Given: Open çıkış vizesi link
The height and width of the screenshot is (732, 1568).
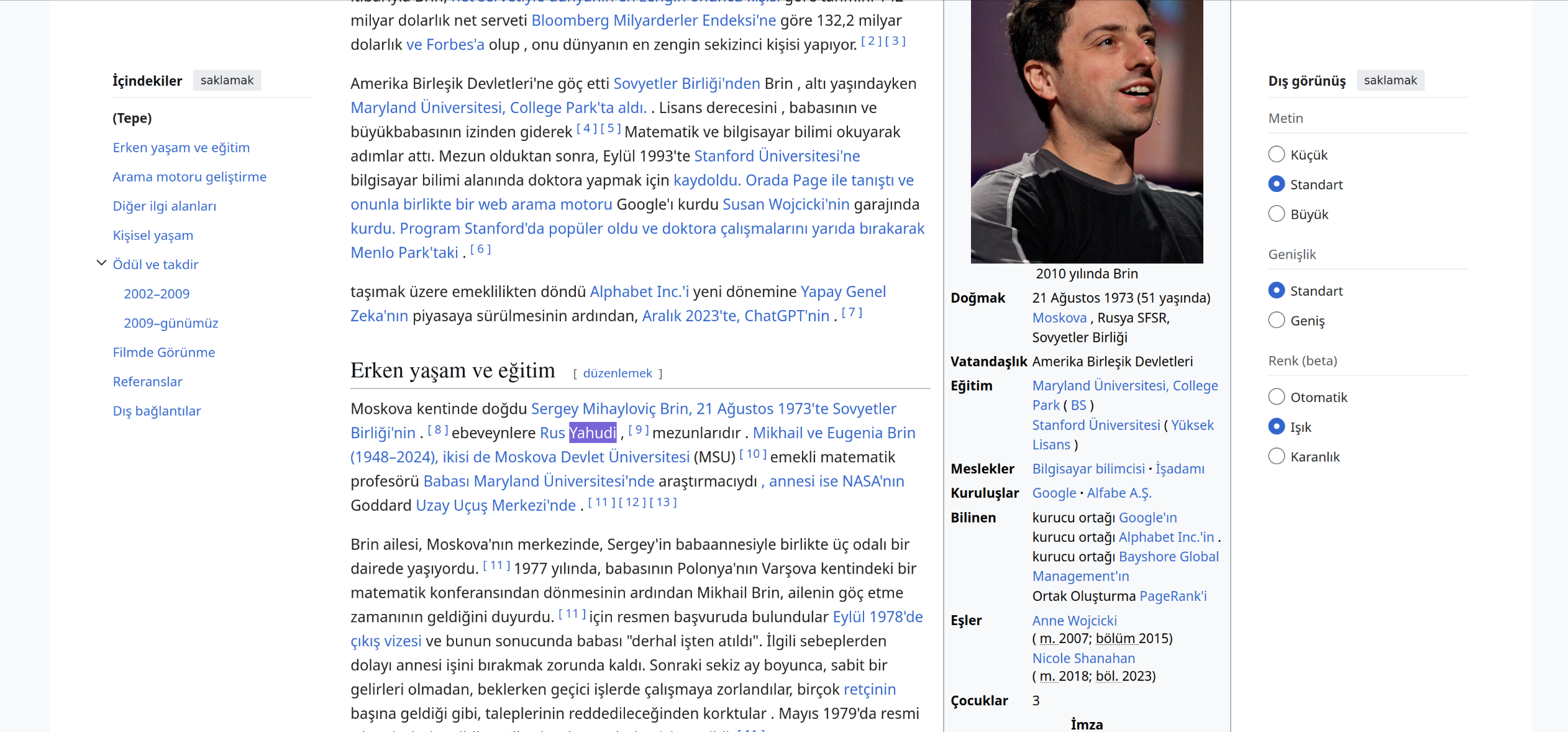Looking at the screenshot, I should [x=386, y=641].
